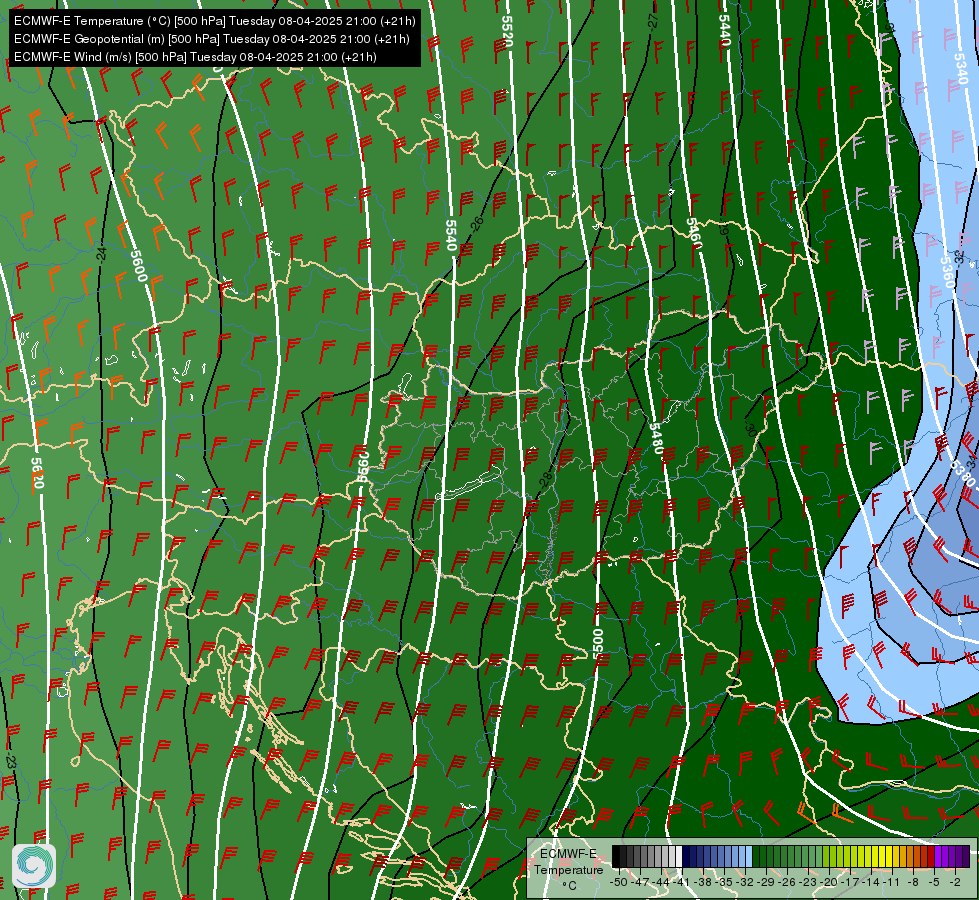Click the -11 legend tick label

(891, 882)
